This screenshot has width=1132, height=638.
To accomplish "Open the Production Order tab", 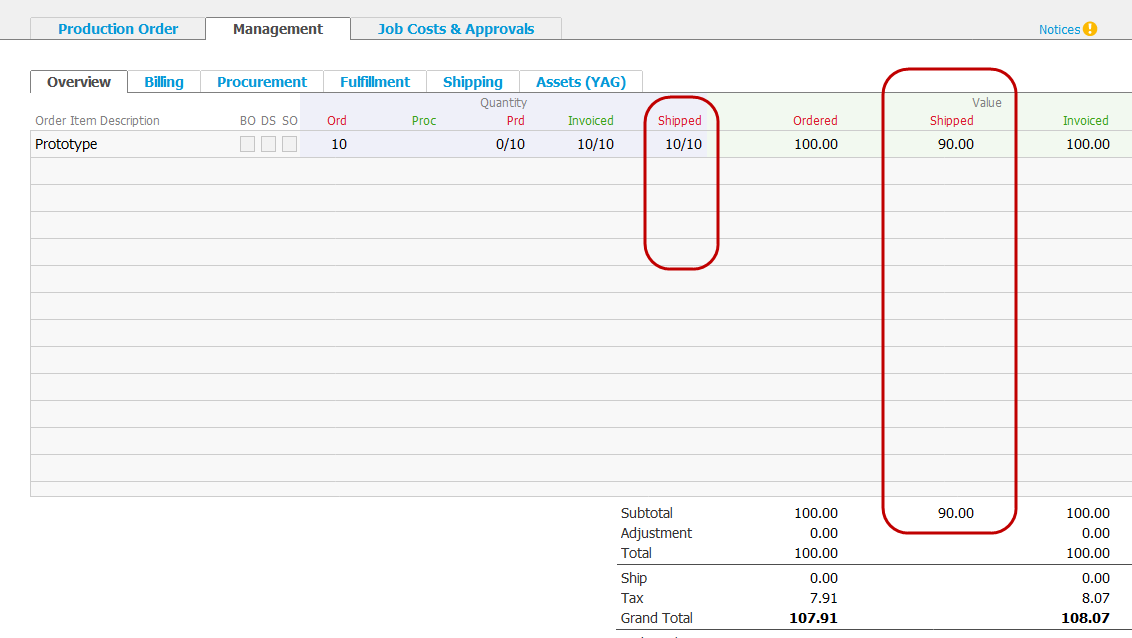I will [118, 29].
